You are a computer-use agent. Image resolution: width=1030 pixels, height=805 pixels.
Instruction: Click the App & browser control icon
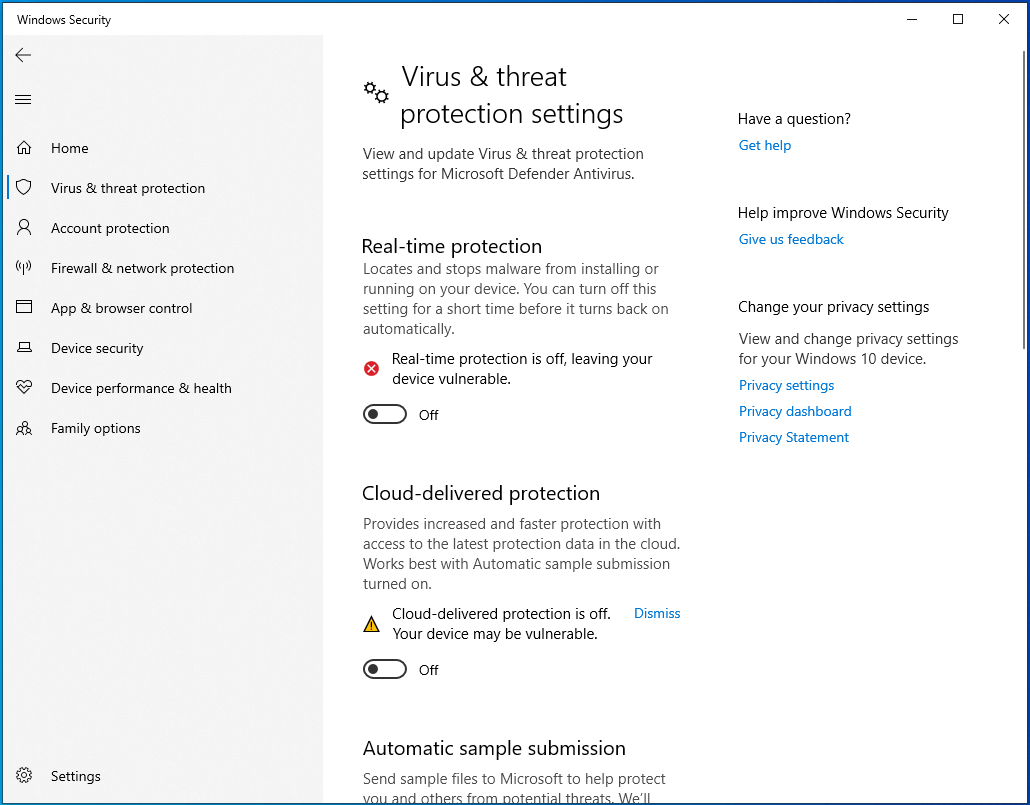23,308
